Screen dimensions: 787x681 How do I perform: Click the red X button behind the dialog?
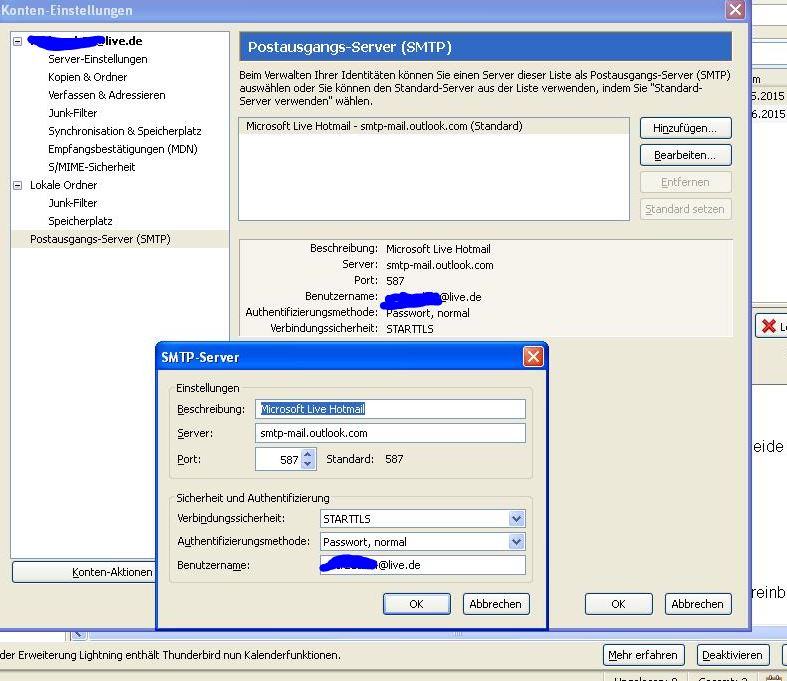770,327
